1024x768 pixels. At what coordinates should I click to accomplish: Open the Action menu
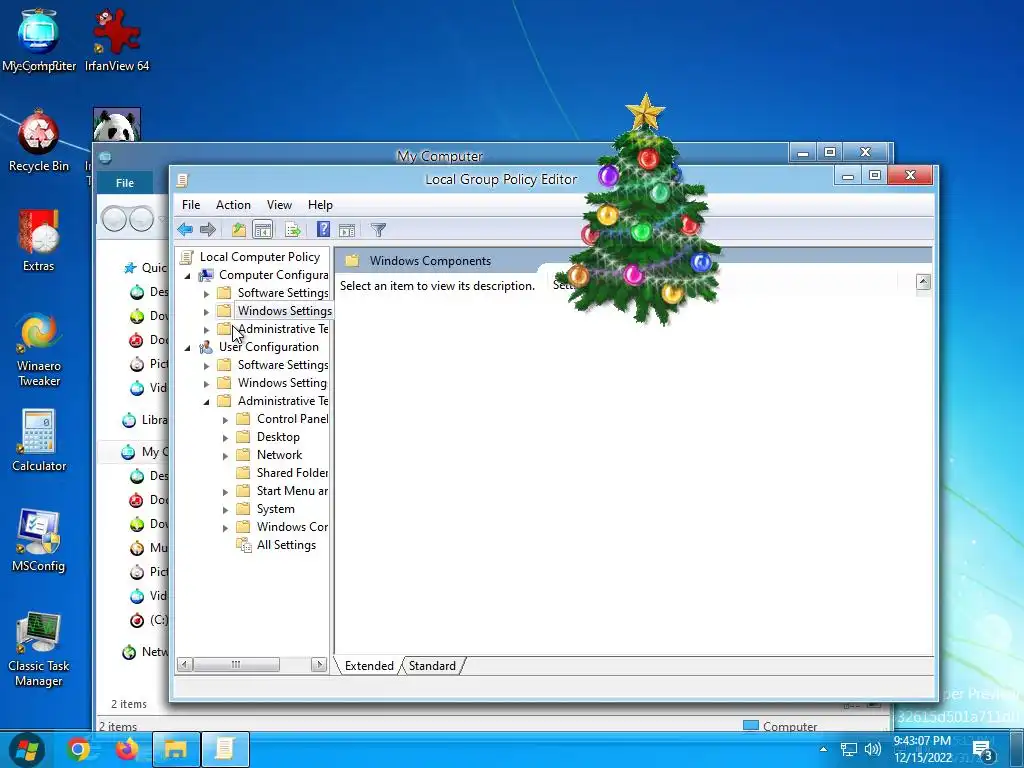(x=233, y=205)
